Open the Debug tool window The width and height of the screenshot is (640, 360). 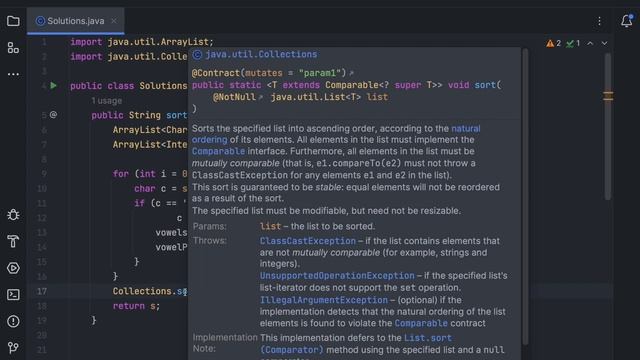click(13, 215)
